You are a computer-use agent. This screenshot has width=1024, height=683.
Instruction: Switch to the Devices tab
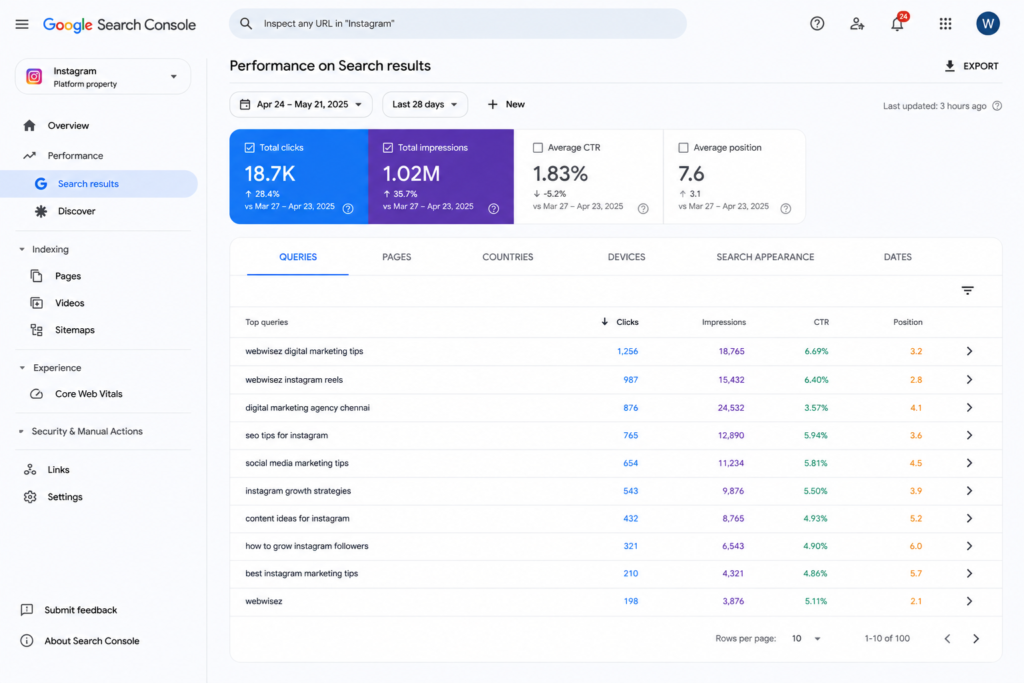point(626,257)
